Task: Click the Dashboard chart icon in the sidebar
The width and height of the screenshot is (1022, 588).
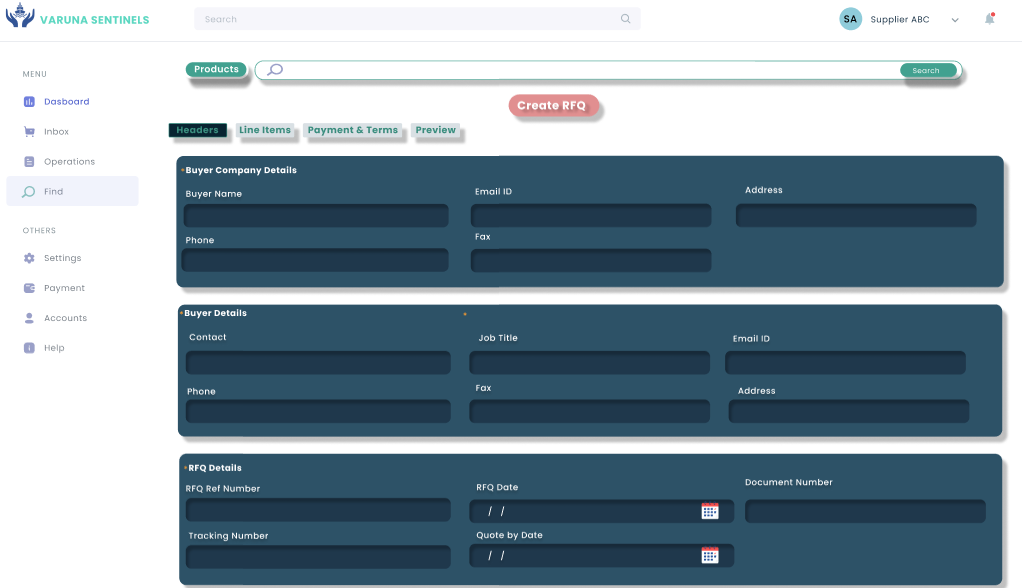Action: 29,102
